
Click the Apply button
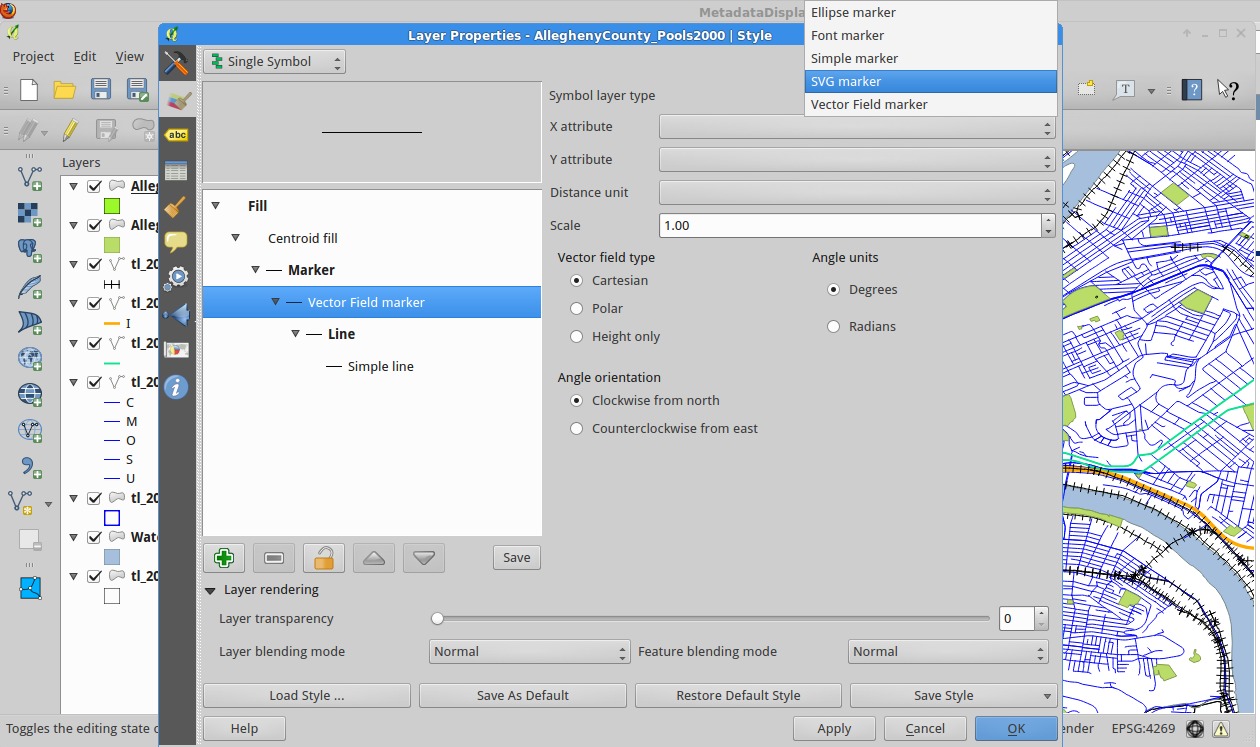[x=834, y=729]
